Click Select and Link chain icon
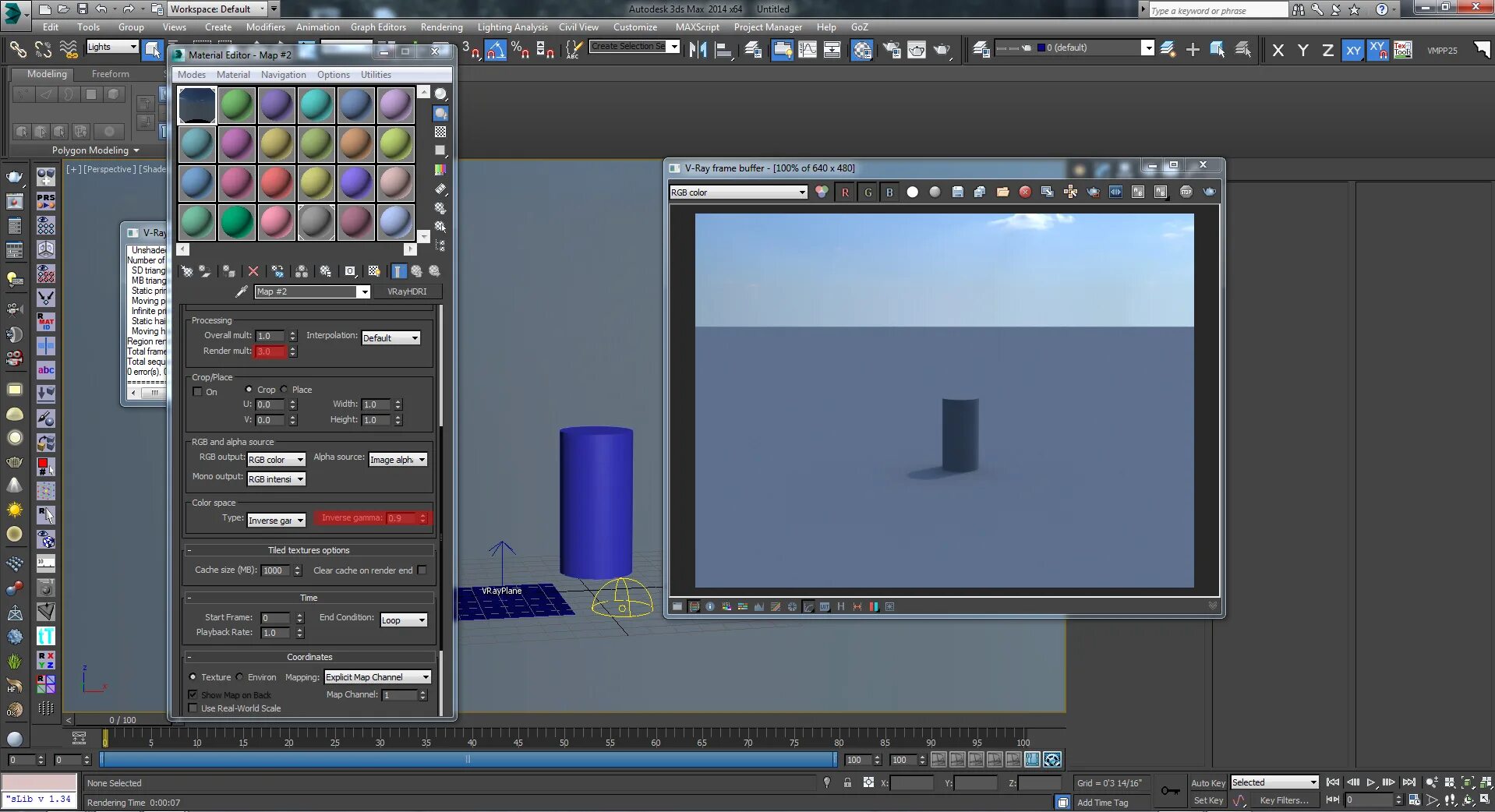This screenshot has width=1495, height=812. click(x=17, y=50)
